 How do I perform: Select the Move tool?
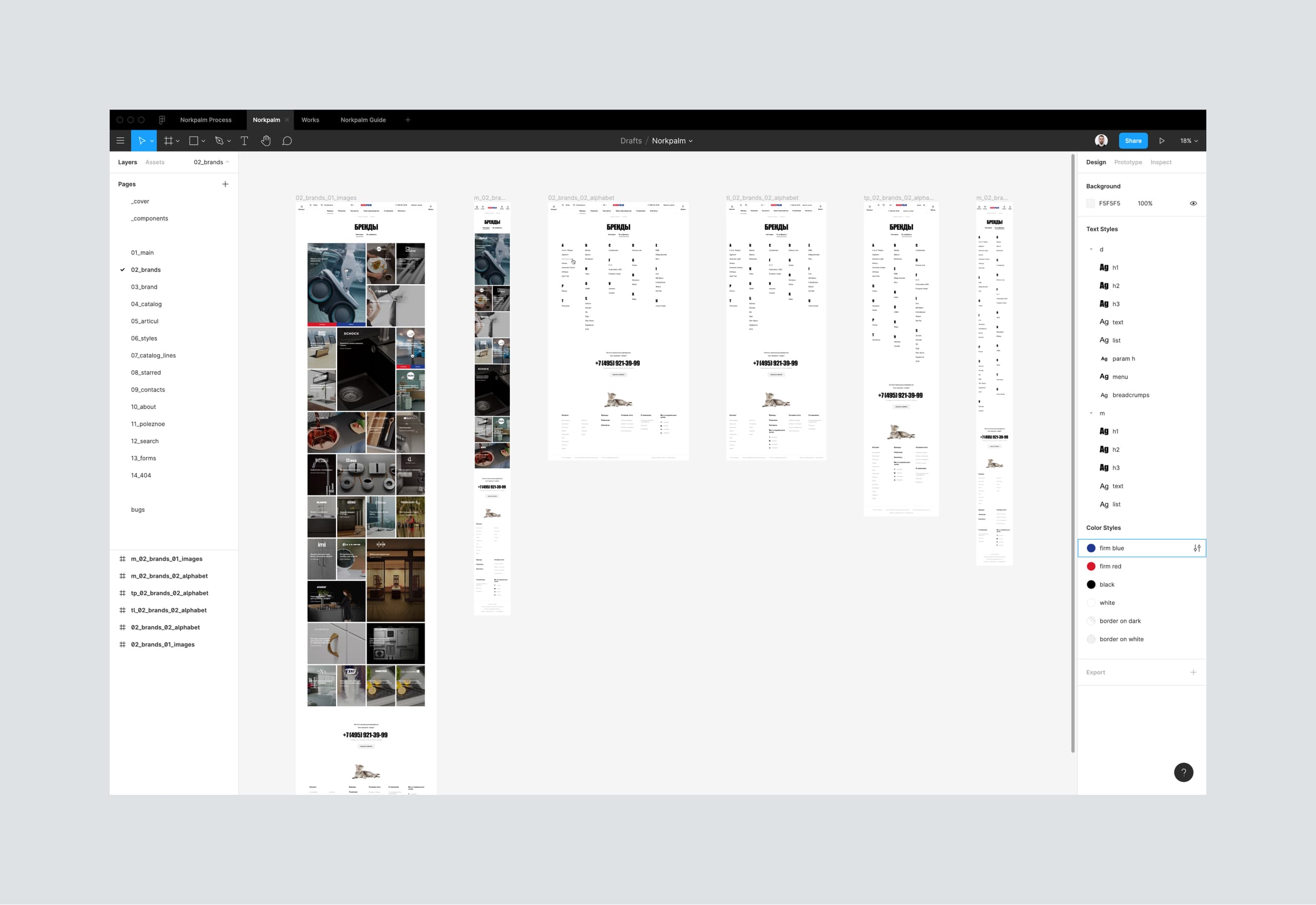click(x=141, y=141)
